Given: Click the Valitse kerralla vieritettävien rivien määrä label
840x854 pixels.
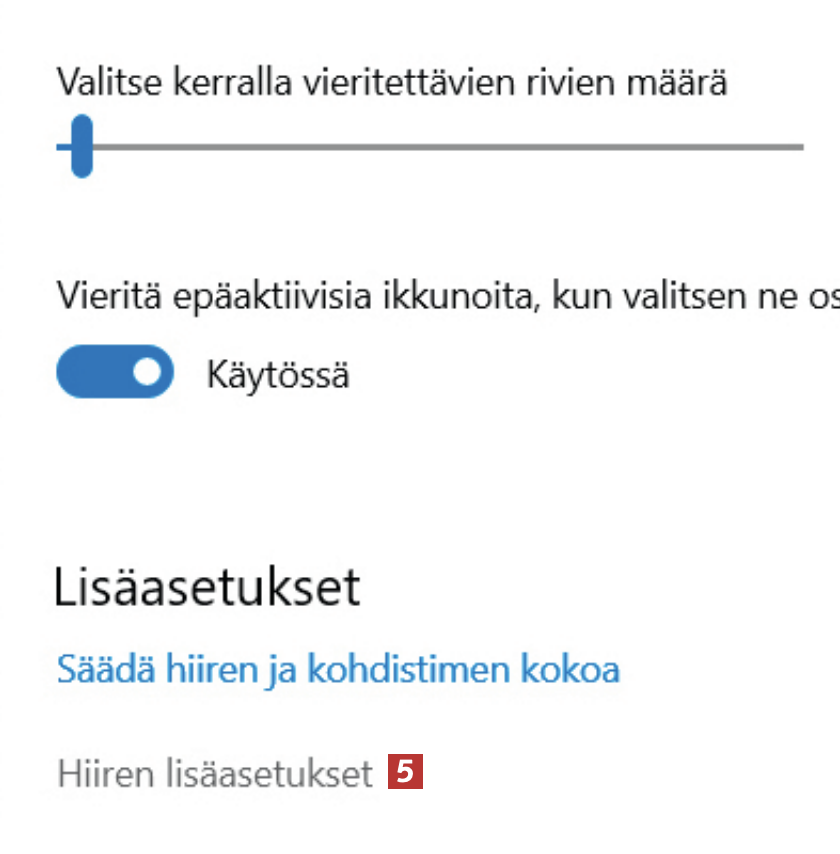Looking at the screenshot, I should pyautogui.click(x=391, y=82).
